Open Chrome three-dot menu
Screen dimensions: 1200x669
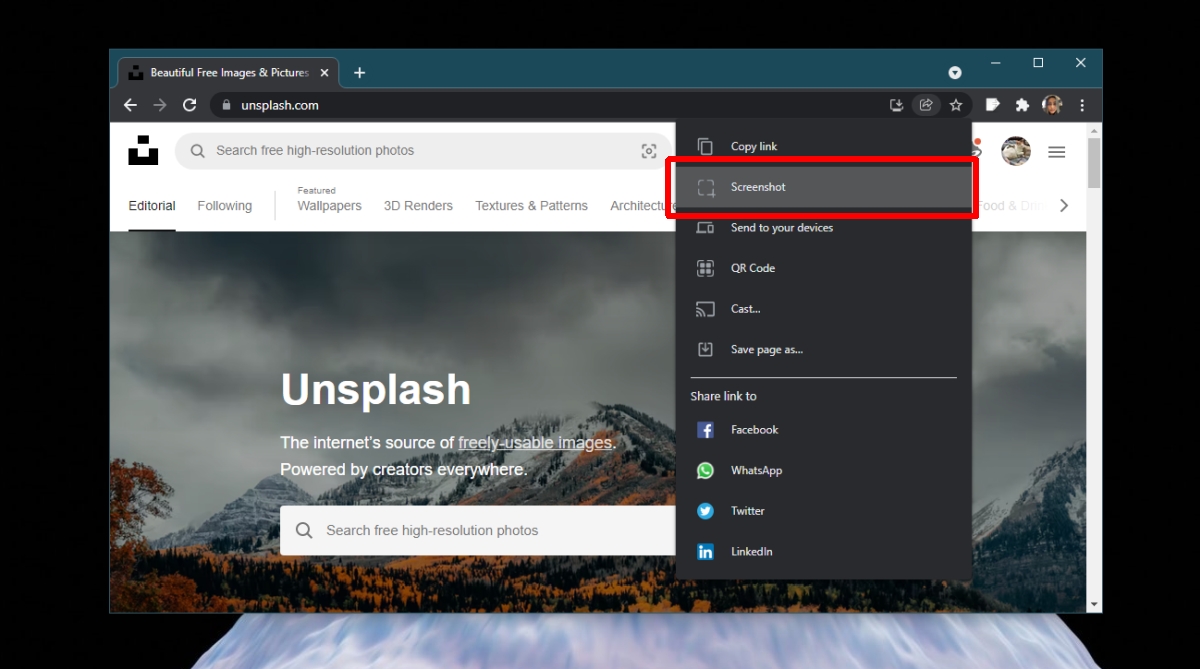click(x=1082, y=105)
